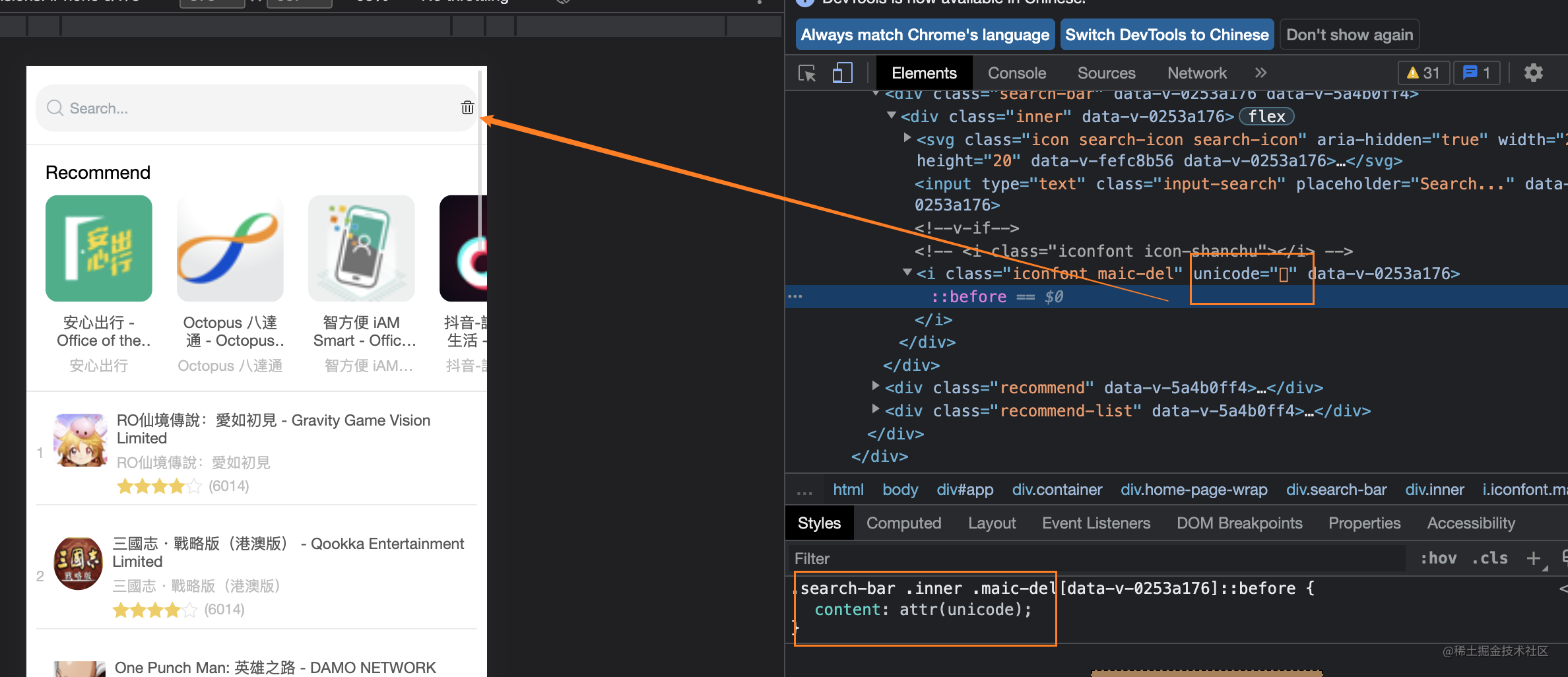
Task: Select the Inspect element cursor tool
Action: click(806, 73)
